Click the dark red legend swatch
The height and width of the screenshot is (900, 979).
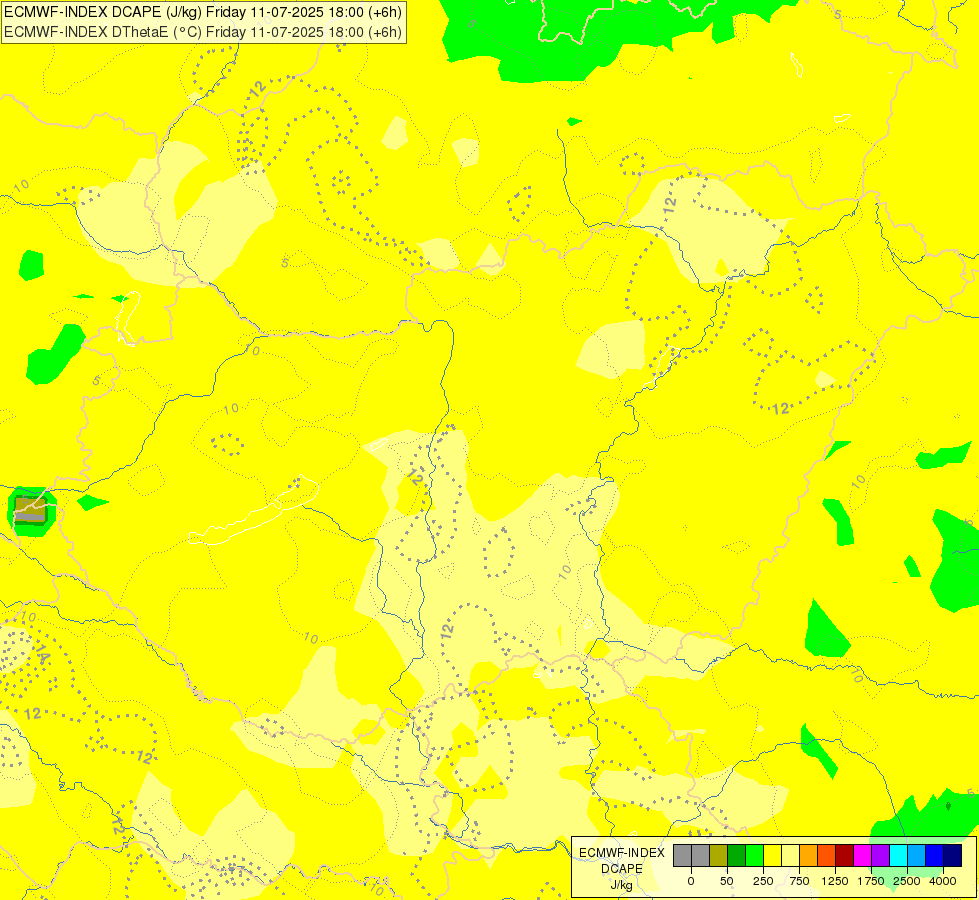click(x=845, y=855)
